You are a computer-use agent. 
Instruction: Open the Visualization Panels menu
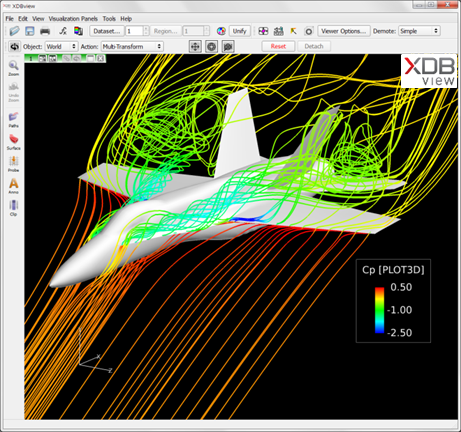[x=73, y=19]
